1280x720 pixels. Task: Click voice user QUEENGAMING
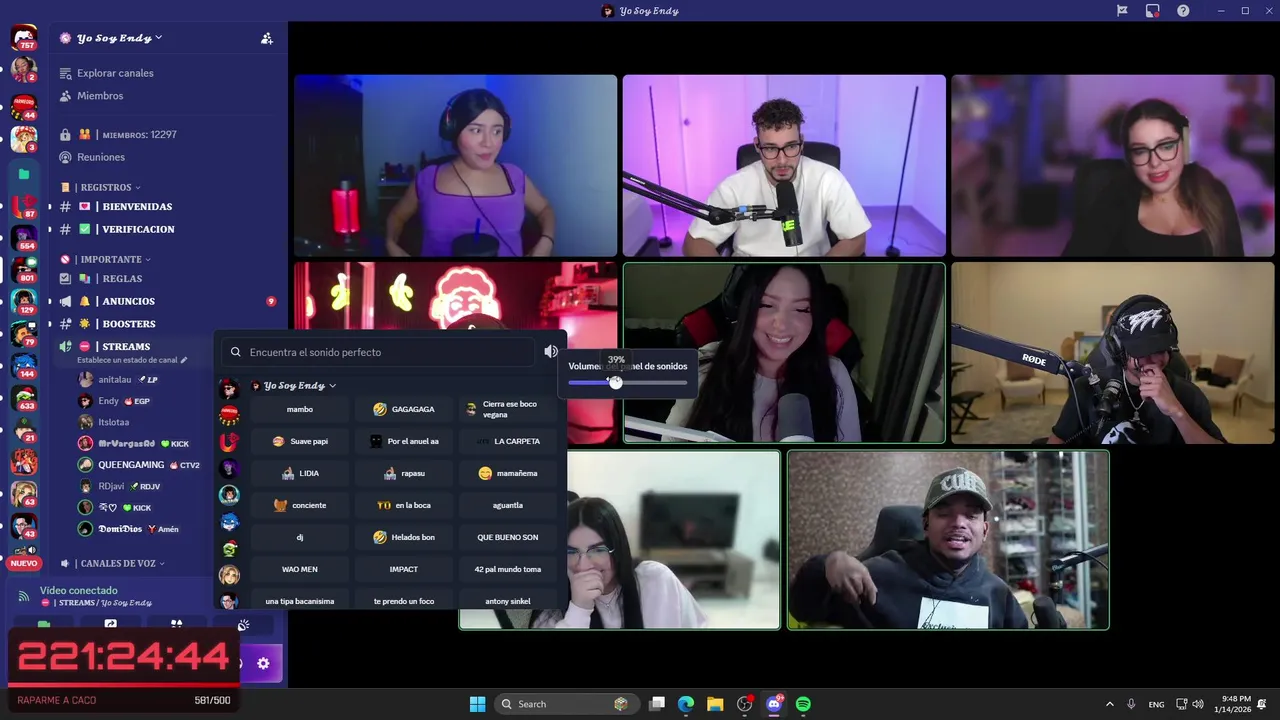pyautogui.click(x=140, y=465)
